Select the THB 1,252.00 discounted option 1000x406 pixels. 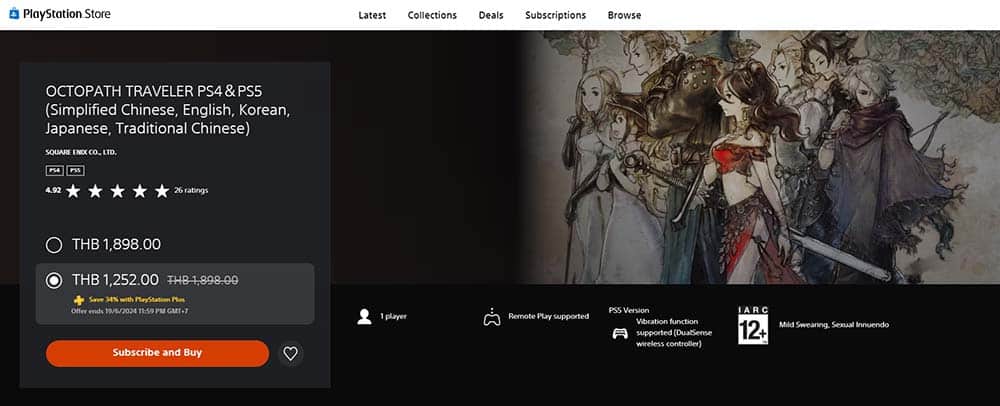pyautogui.click(x=54, y=280)
